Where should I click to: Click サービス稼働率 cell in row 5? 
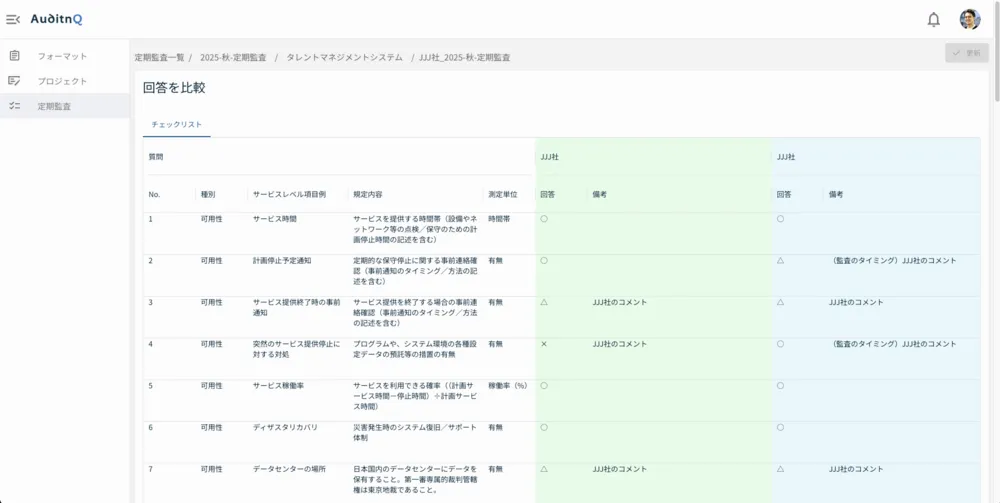(278, 386)
